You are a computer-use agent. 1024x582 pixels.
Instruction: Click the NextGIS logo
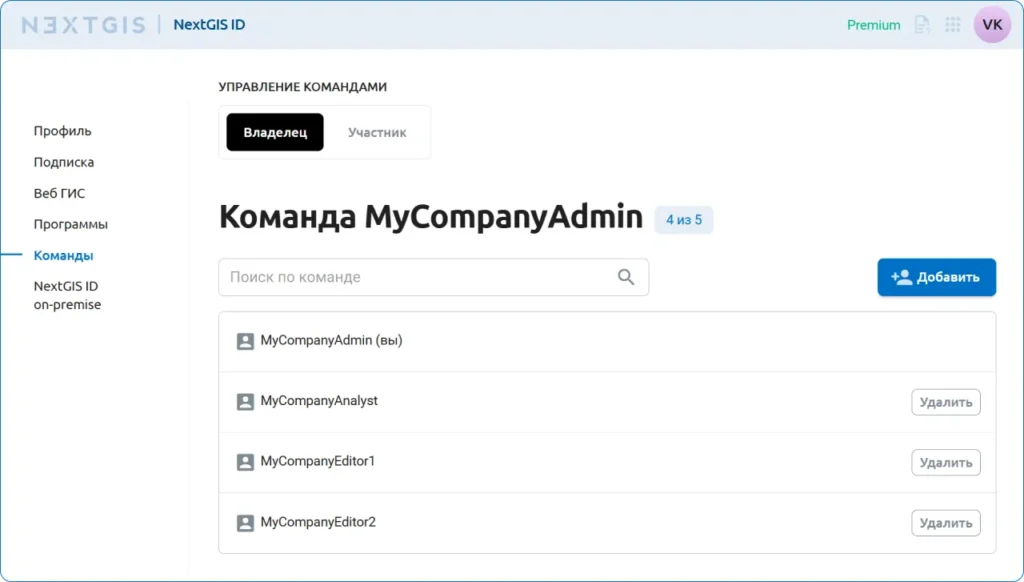coord(83,25)
